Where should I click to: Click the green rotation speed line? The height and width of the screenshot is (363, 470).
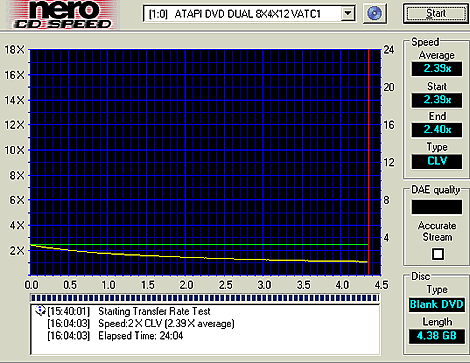coord(199,245)
